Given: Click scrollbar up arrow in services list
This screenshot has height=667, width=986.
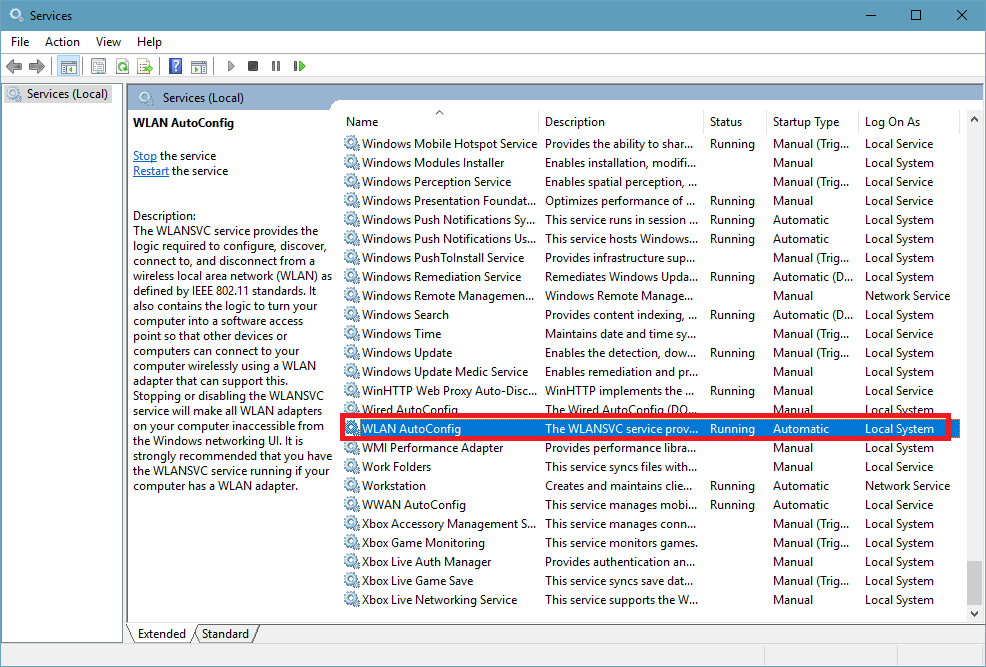Looking at the screenshot, I should tap(974, 119).
